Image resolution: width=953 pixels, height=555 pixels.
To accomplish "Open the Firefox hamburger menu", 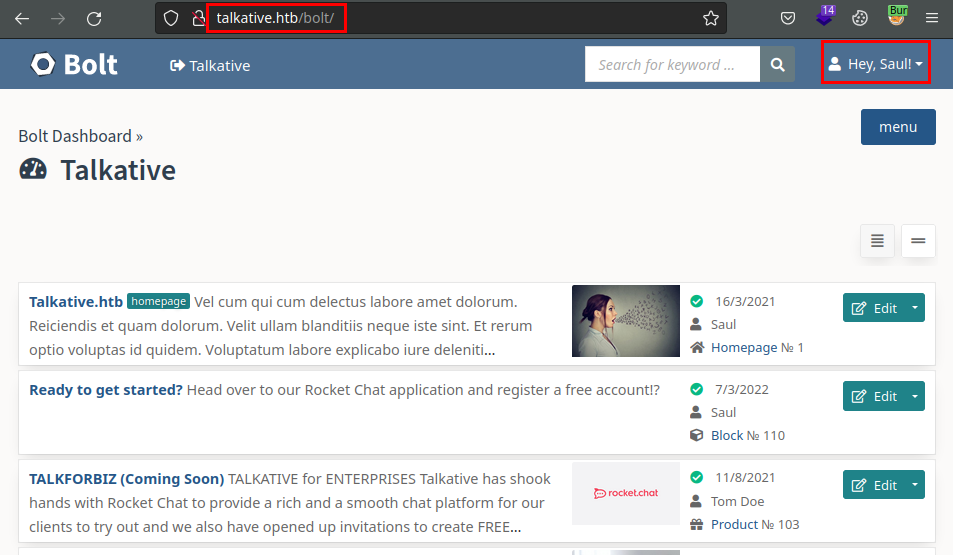I will coord(932,18).
